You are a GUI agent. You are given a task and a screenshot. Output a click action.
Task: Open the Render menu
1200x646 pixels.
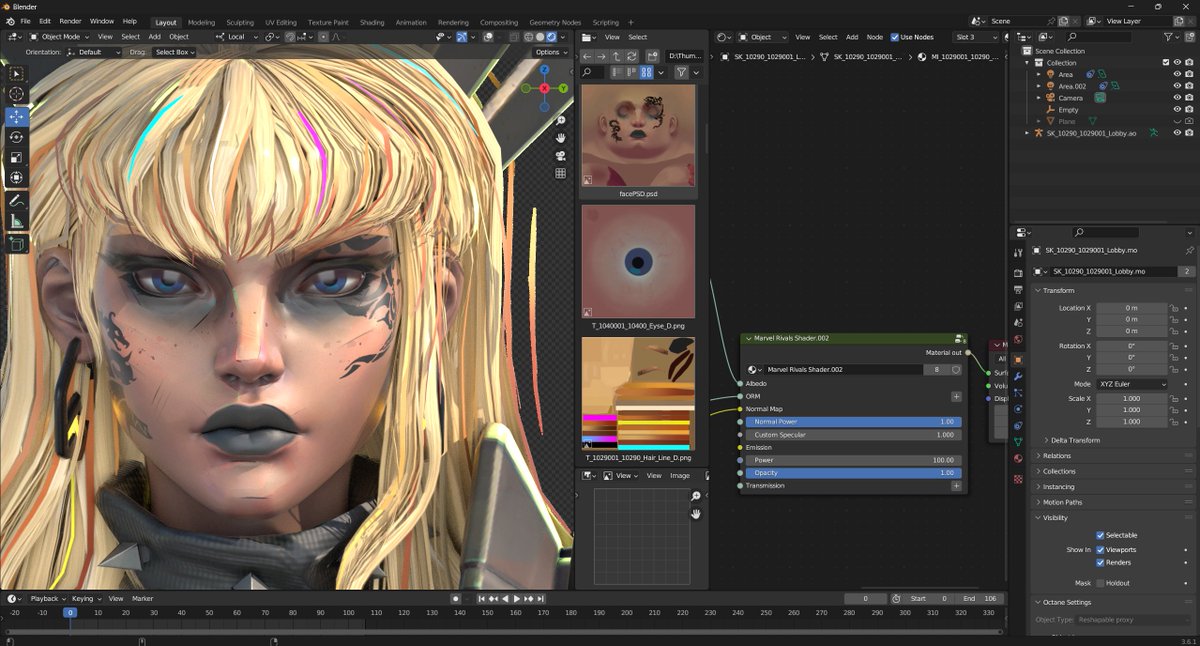pyautogui.click(x=70, y=21)
